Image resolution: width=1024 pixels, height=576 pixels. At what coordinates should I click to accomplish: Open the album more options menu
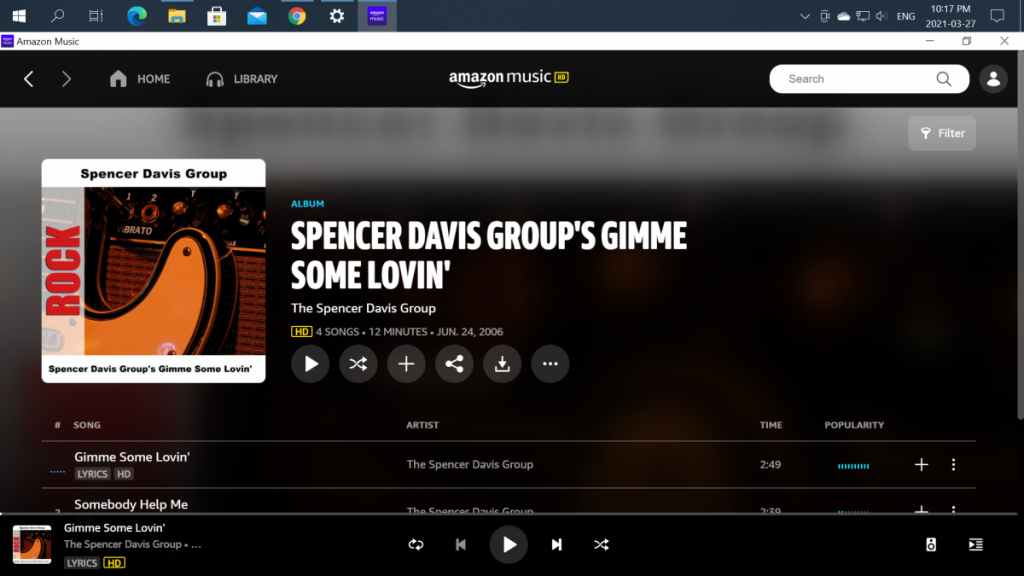tap(550, 364)
